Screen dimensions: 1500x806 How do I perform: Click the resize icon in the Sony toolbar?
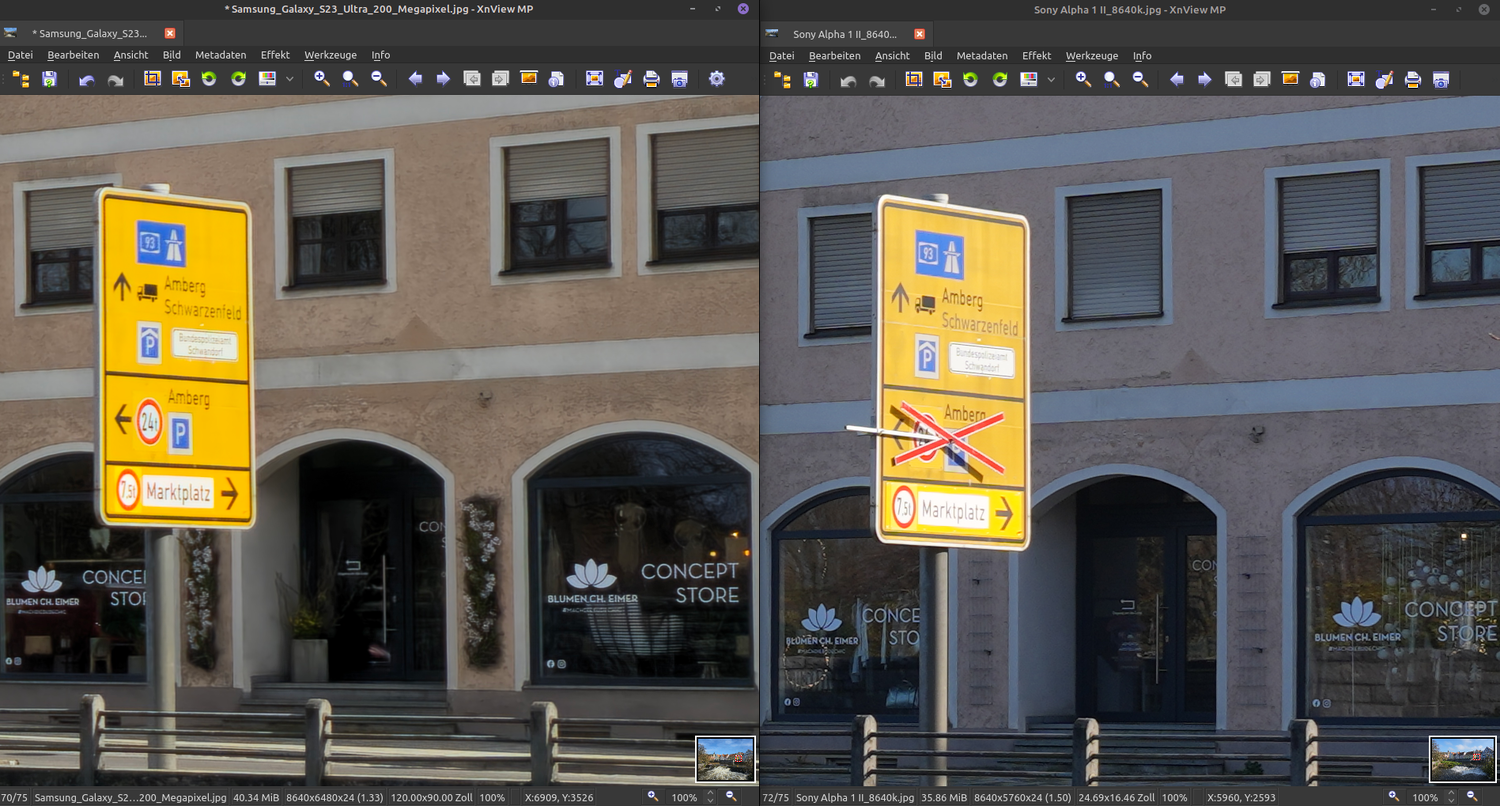coord(942,80)
